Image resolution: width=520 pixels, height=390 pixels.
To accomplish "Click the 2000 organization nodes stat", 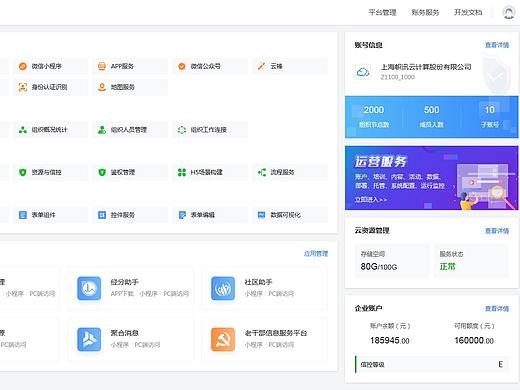I will point(374,110).
